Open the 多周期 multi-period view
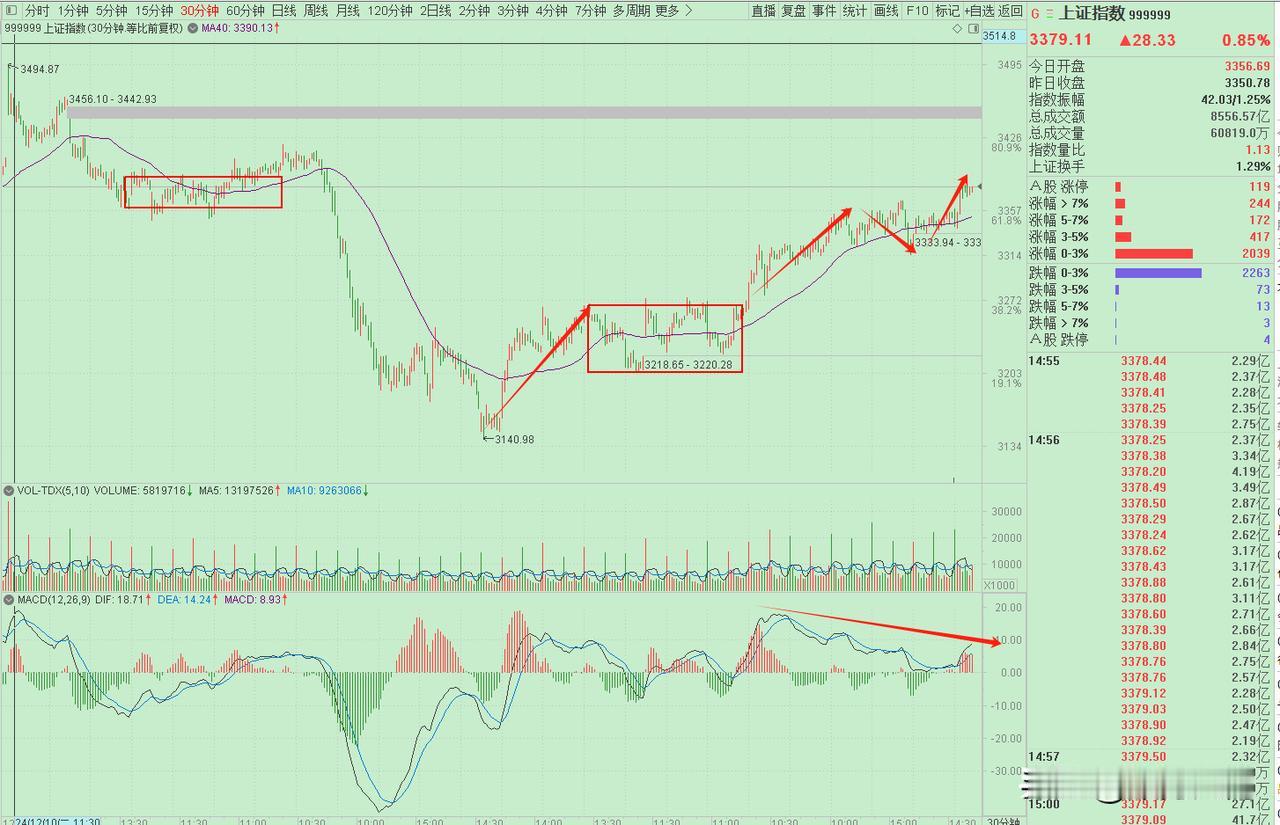The height and width of the screenshot is (825, 1280). tap(631, 10)
